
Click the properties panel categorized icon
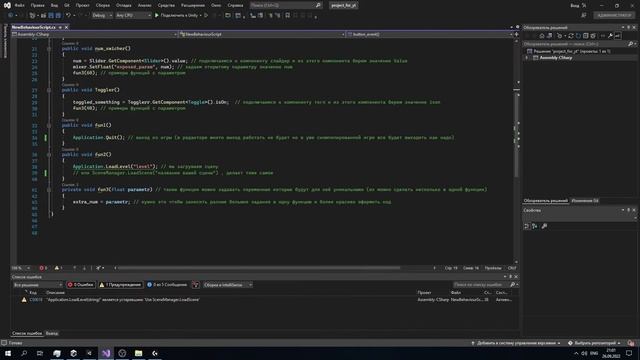(x=527, y=226)
